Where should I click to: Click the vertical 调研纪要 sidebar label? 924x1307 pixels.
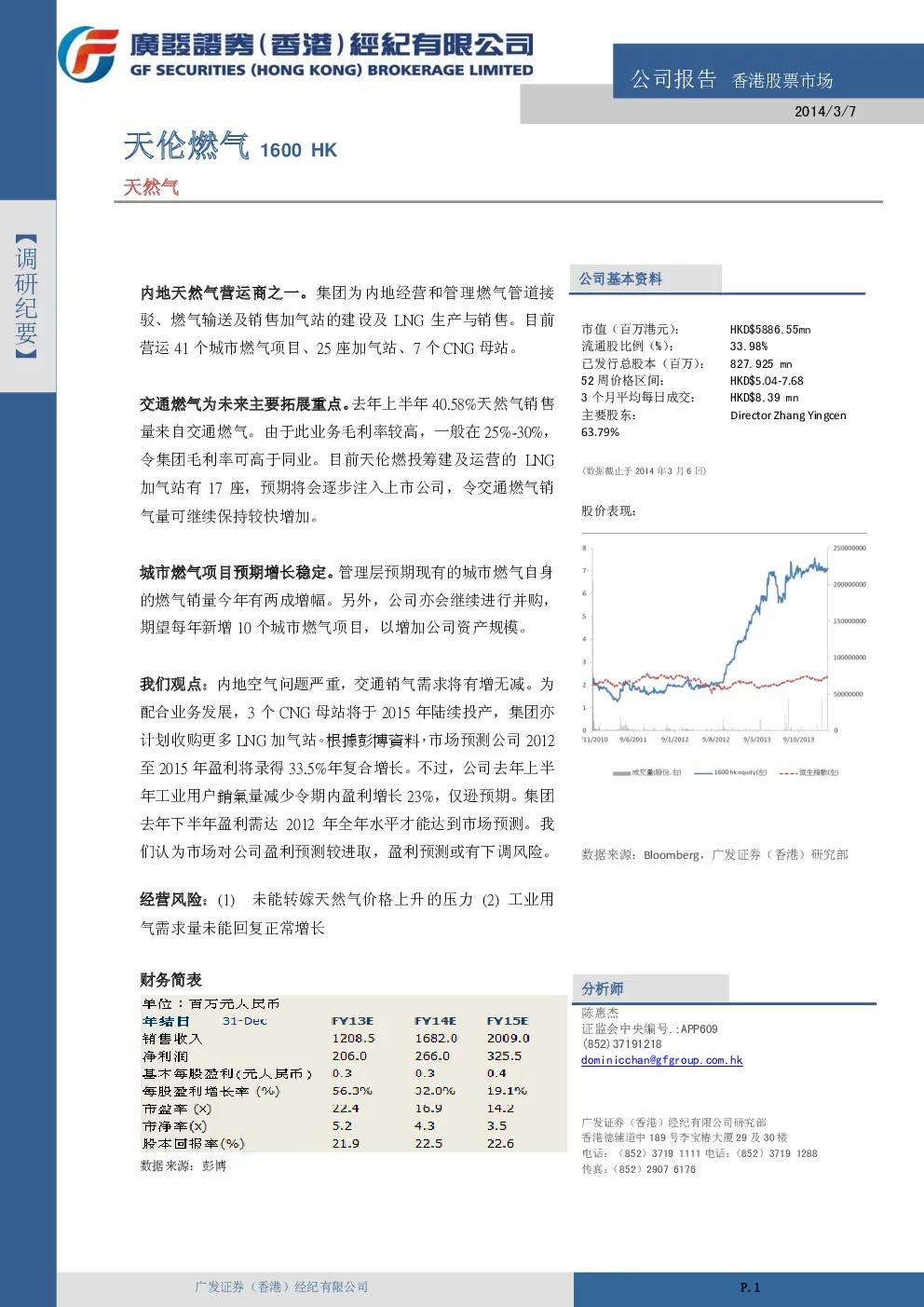26,295
